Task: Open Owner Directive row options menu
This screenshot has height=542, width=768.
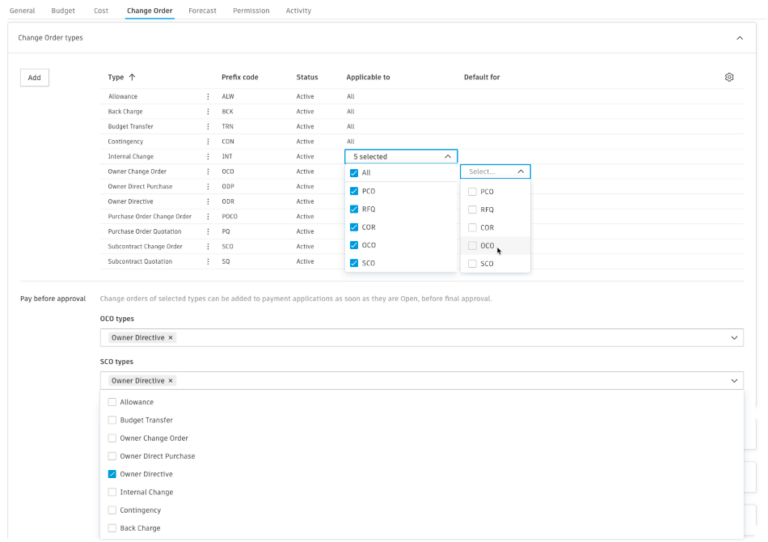Action: coord(208,201)
